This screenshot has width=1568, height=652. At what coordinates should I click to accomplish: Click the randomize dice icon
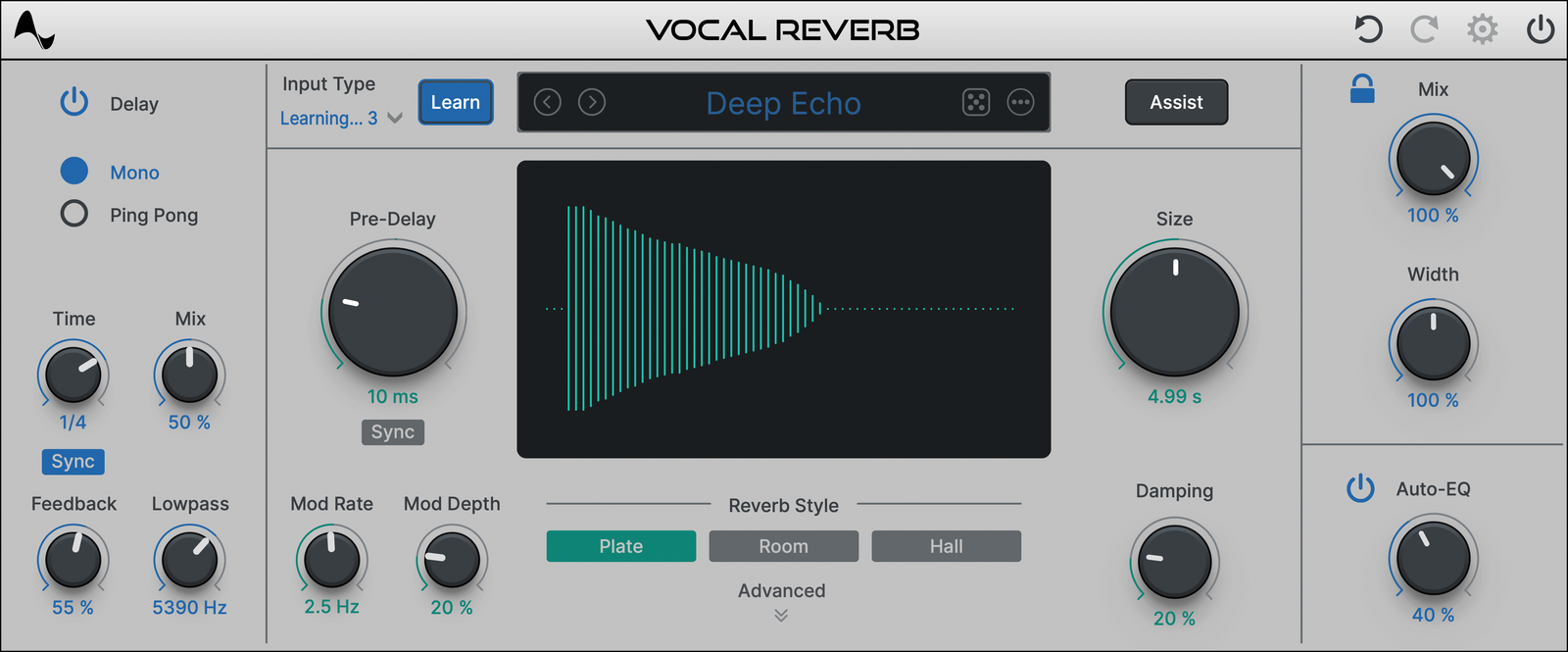point(976,102)
